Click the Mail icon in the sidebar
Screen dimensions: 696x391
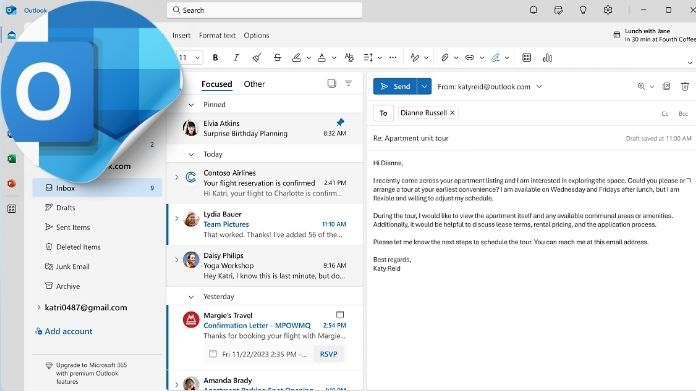tap(12, 35)
